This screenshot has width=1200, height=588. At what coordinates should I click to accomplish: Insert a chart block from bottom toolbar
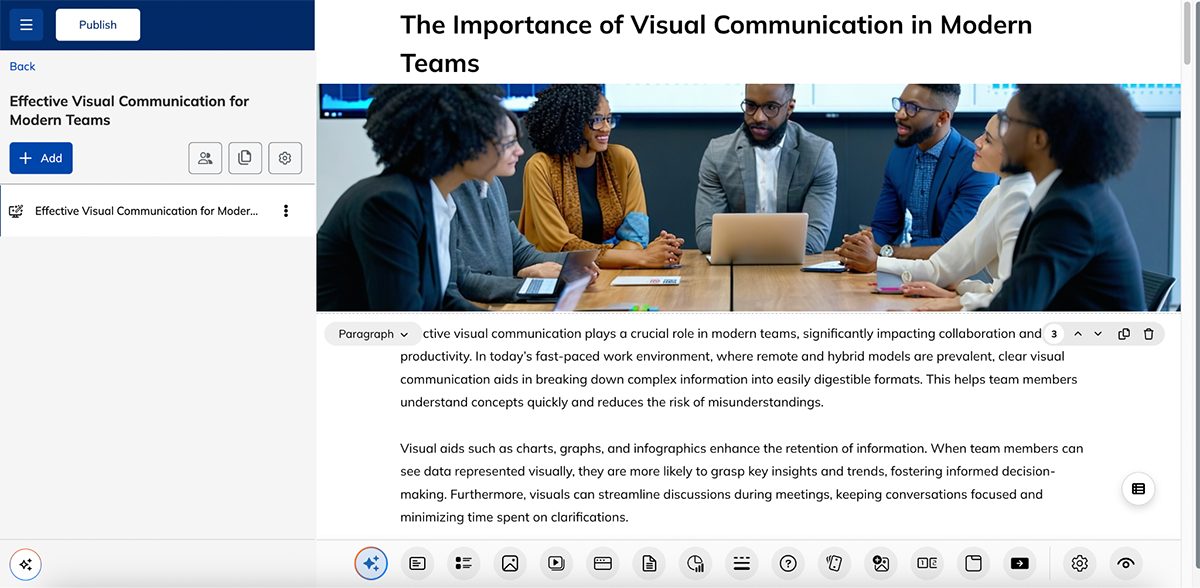point(695,563)
